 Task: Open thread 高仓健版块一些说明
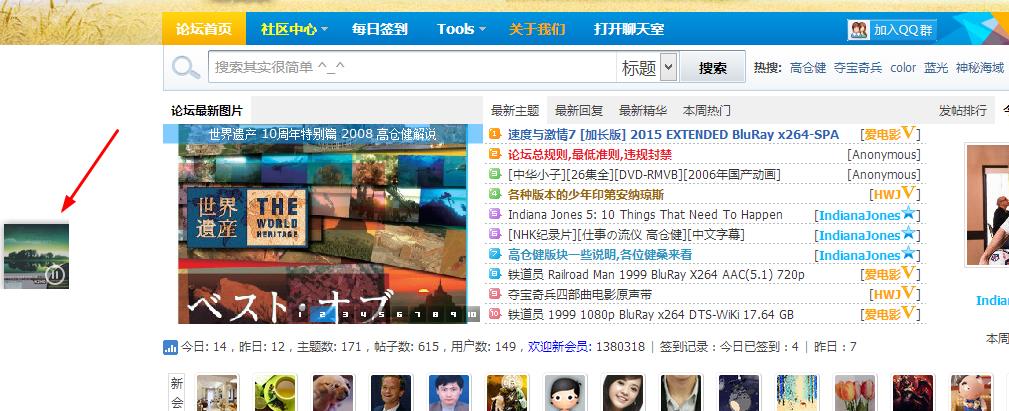click(600, 255)
